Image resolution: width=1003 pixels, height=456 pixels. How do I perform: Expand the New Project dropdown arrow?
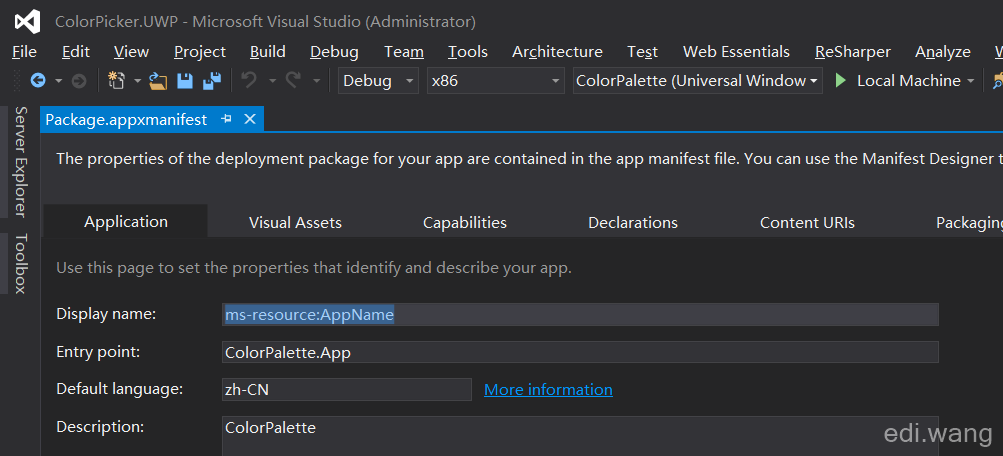click(137, 81)
